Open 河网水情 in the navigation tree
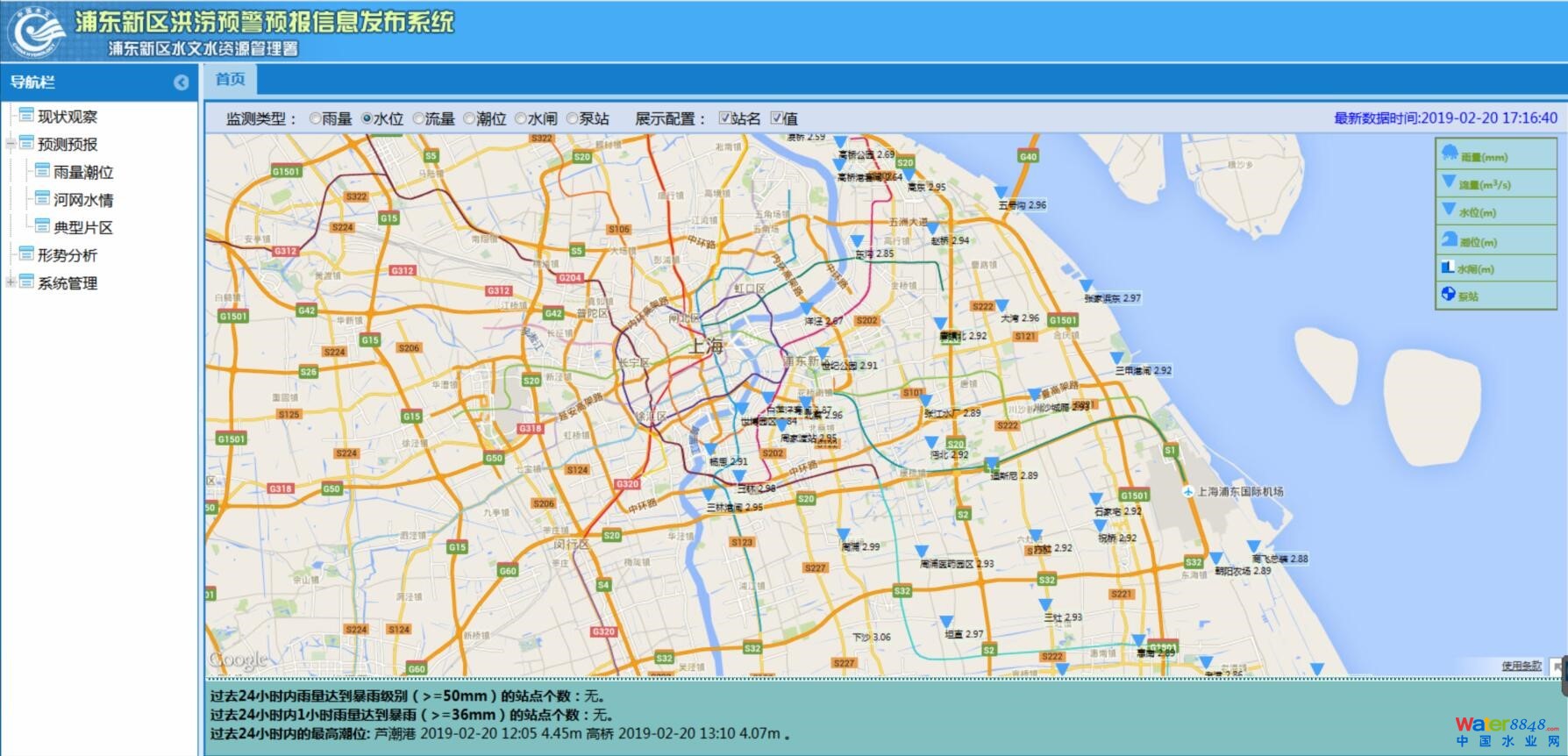Screen dimensions: 1568x756 82,200
